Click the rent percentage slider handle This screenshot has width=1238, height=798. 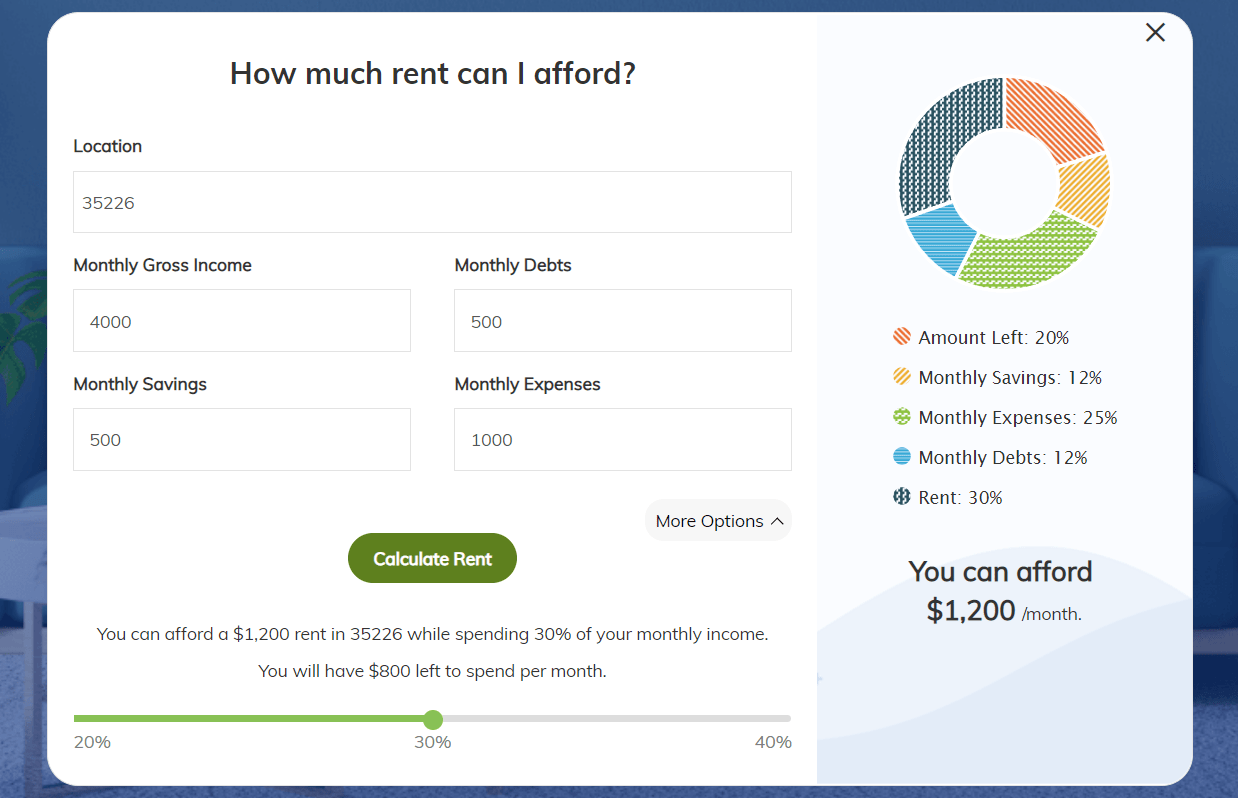[x=432, y=719]
